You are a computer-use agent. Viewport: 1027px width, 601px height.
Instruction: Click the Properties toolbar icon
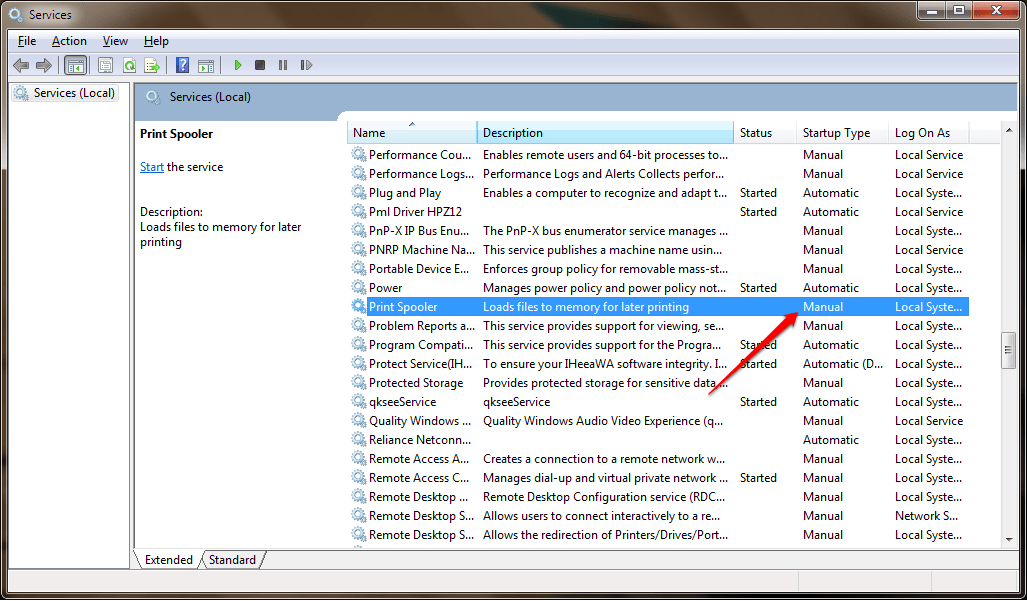pos(105,65)
